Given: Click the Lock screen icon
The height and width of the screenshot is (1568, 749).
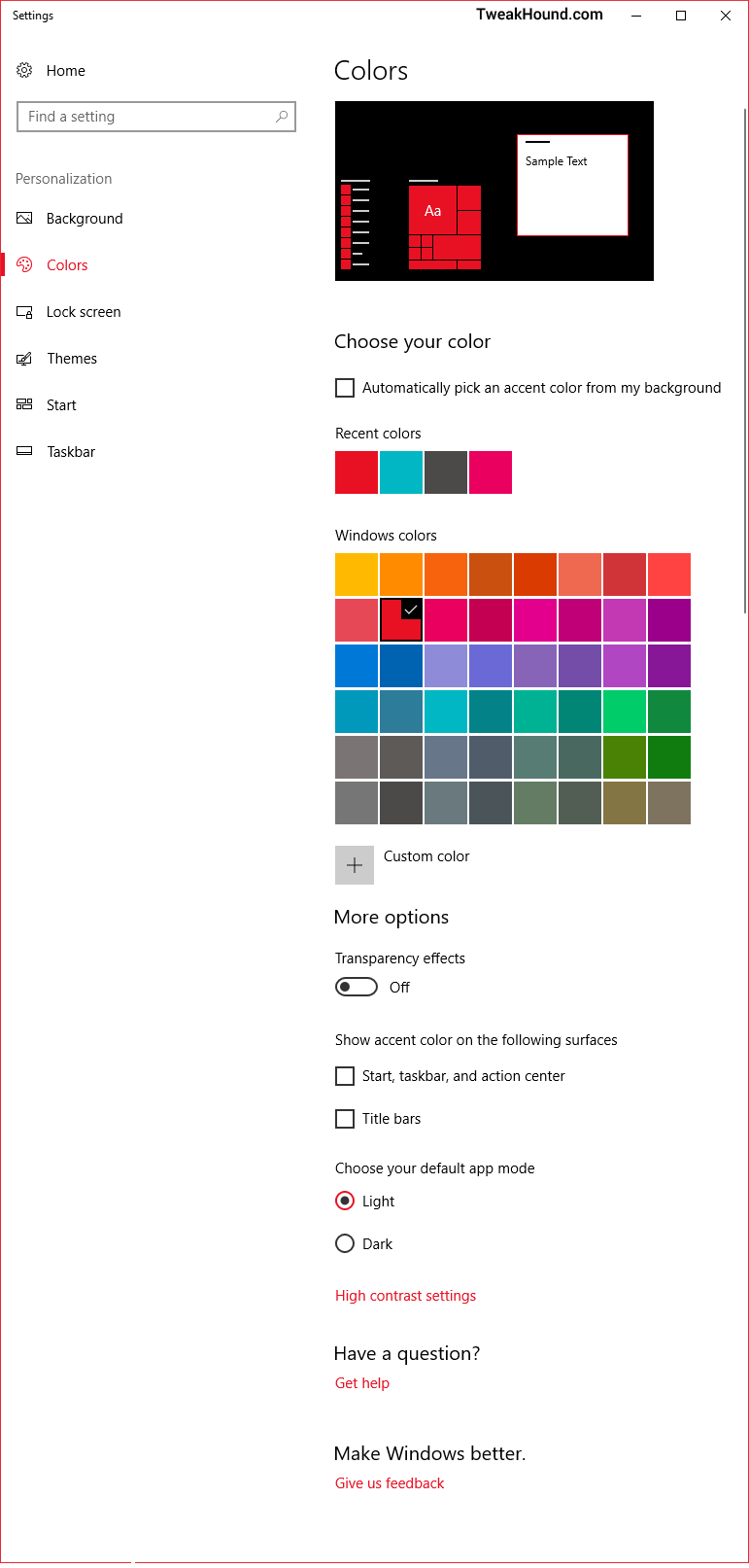Looking at the screenshot, I should (25, 312).
